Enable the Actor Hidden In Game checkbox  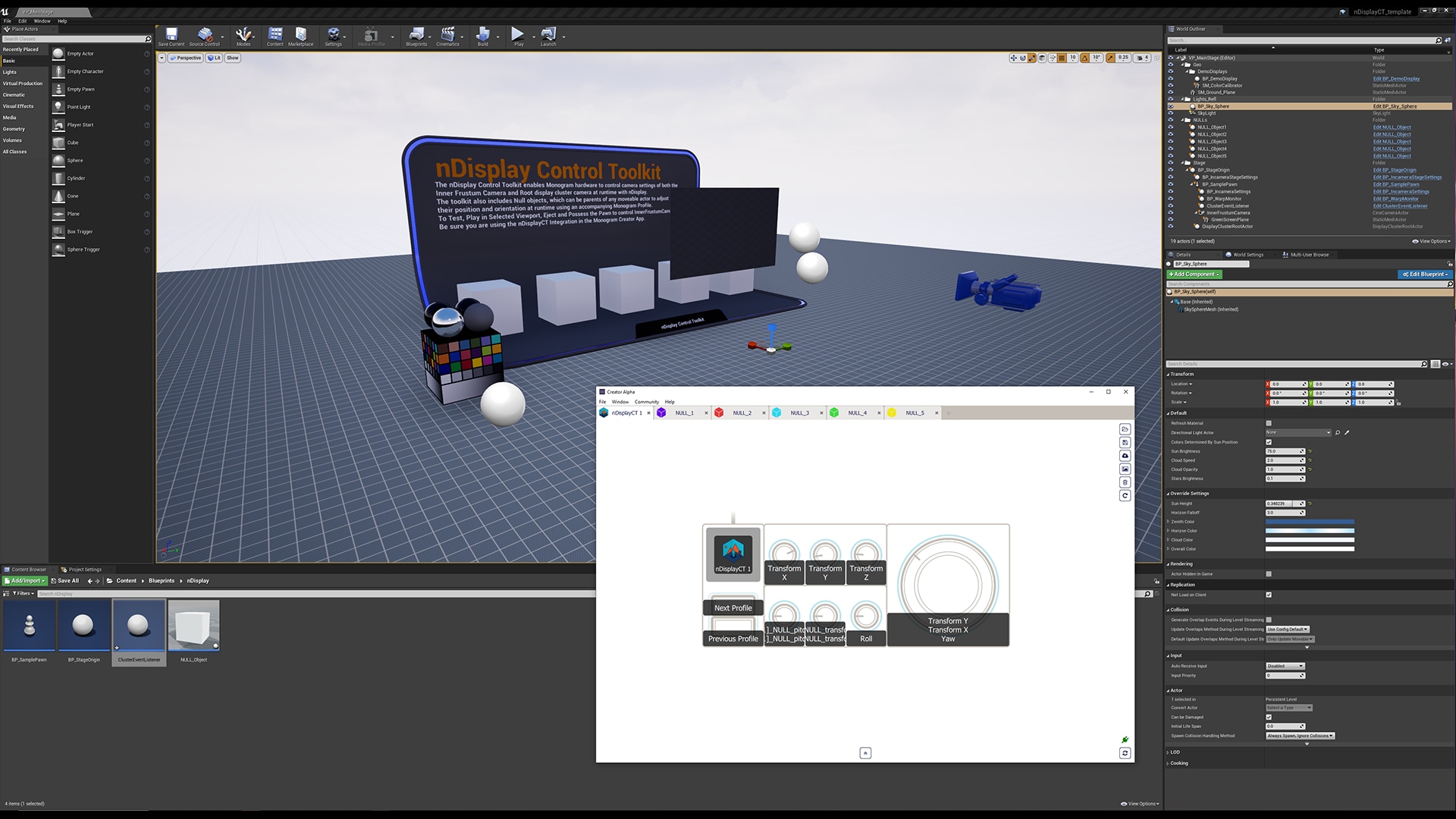click(x=1268, y=574)
